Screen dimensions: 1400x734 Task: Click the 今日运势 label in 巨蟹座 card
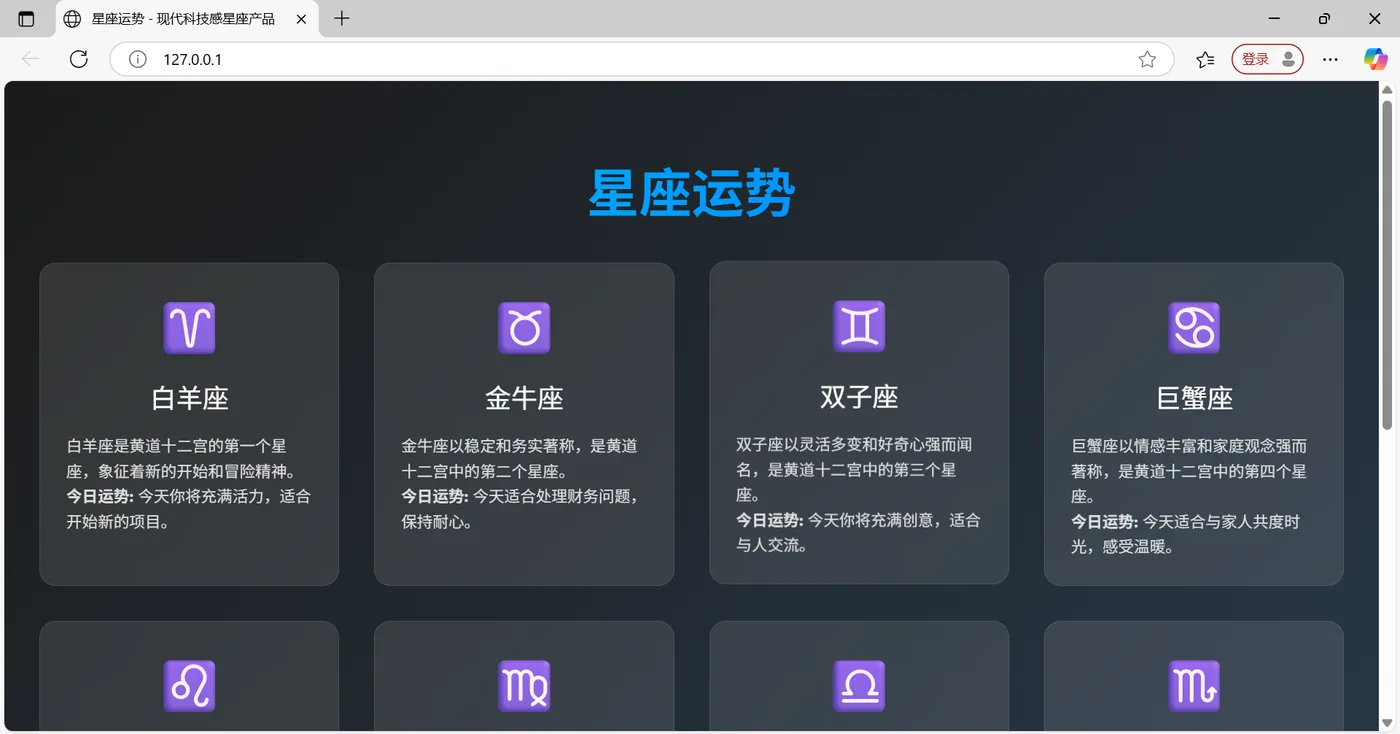pyautogui.click(x=1105, y=522)
